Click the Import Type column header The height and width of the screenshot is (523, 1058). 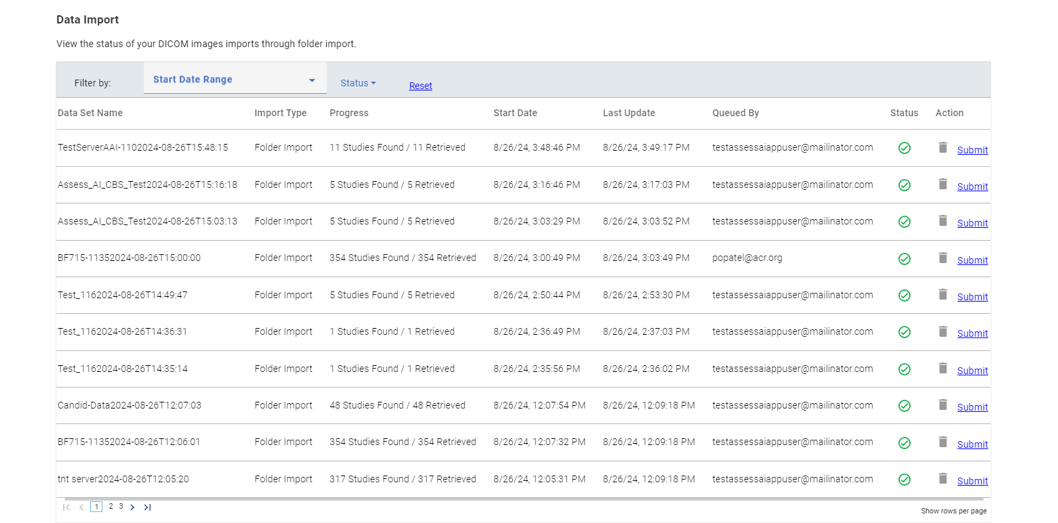[280, 113]
